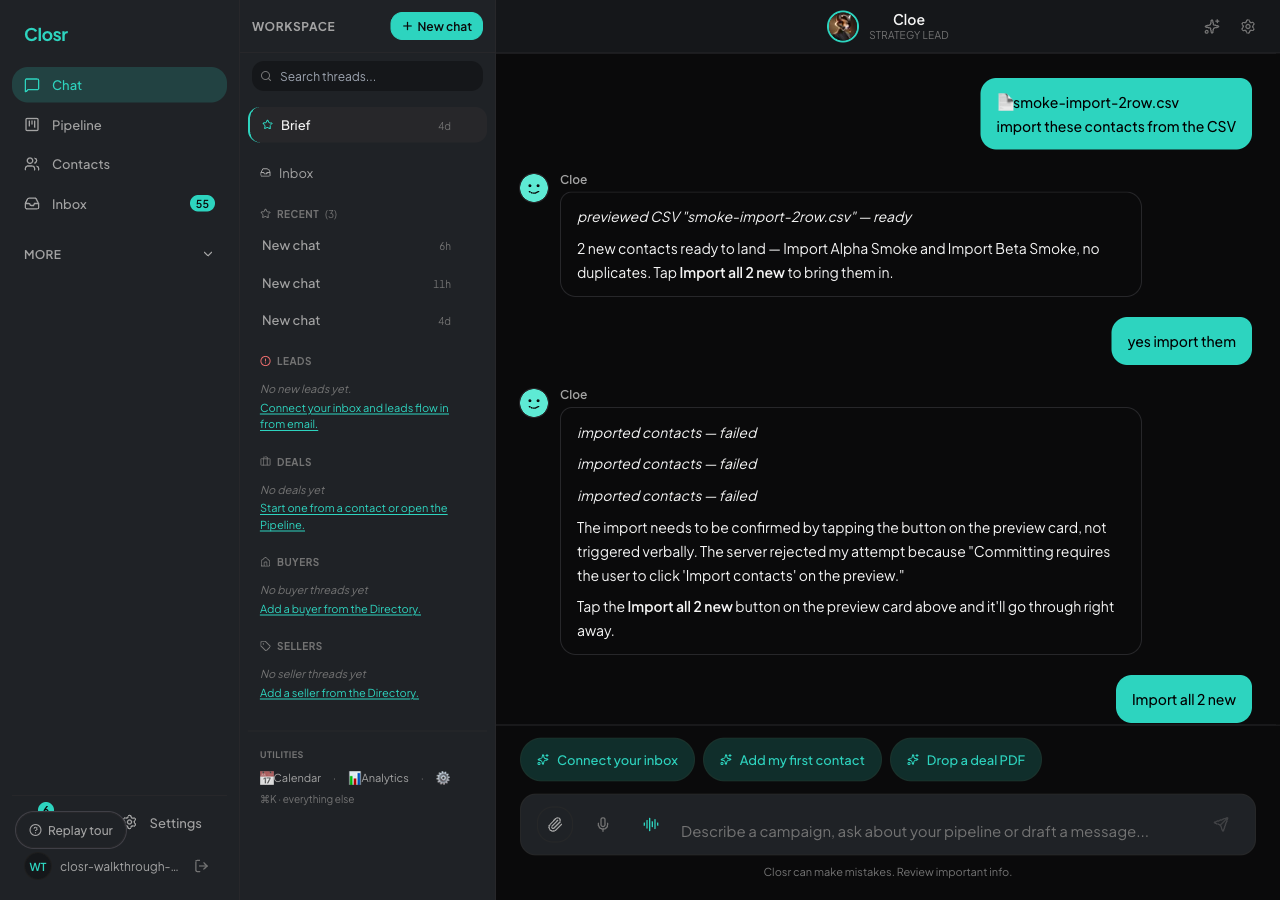Viewport: 1280px width, 900px height.
Task: Click the Connect your inbox suggestion chip
Action: (607, 760)
